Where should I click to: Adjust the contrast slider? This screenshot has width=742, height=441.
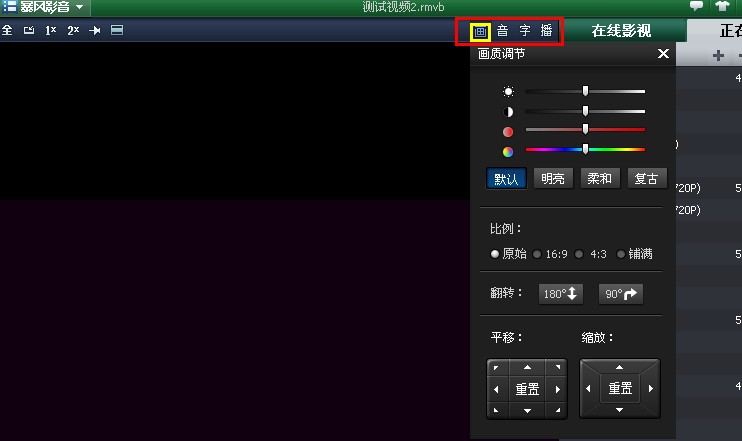(585, 111)
